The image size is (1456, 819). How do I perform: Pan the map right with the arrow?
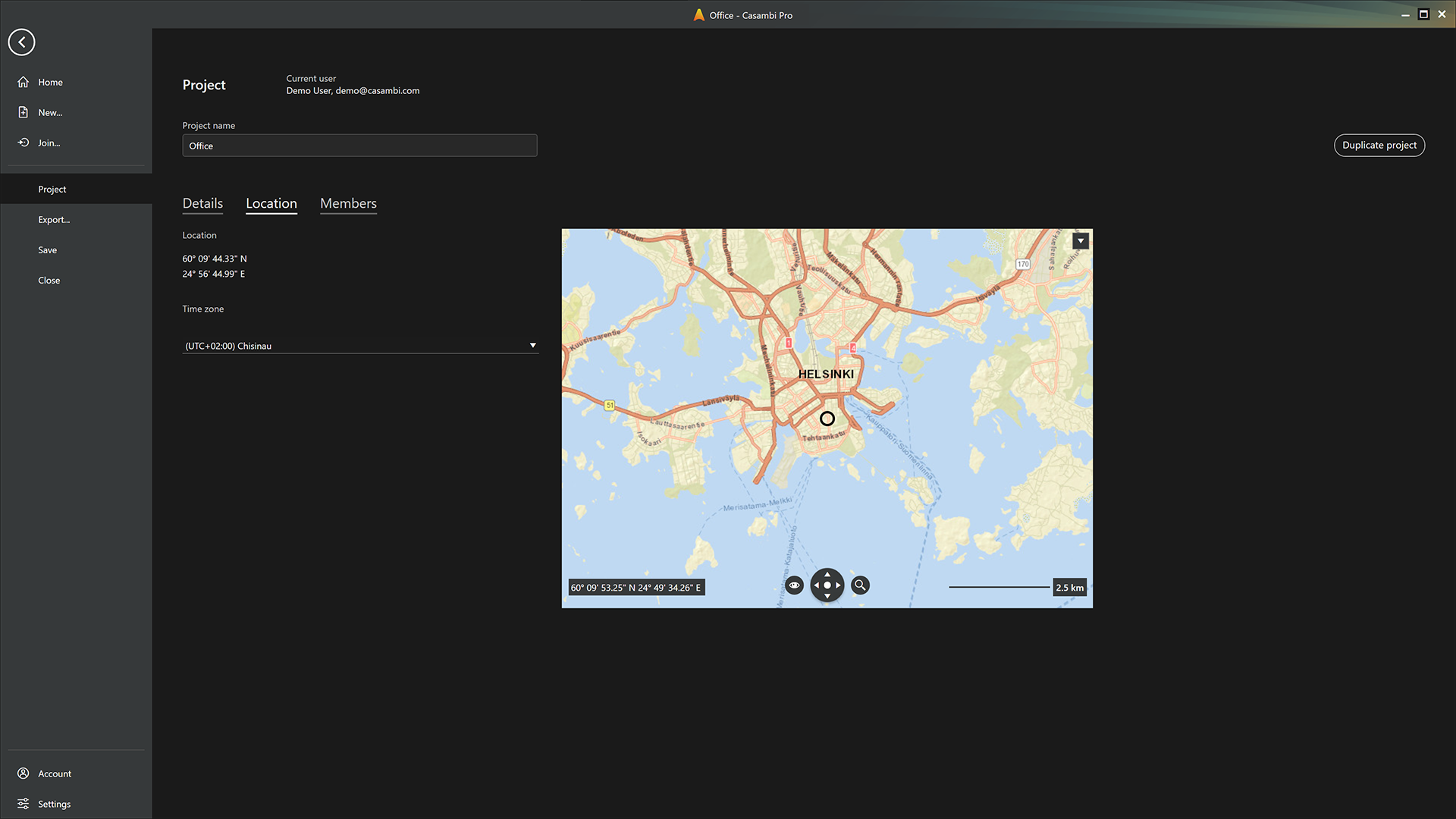[x=838, y=585]
